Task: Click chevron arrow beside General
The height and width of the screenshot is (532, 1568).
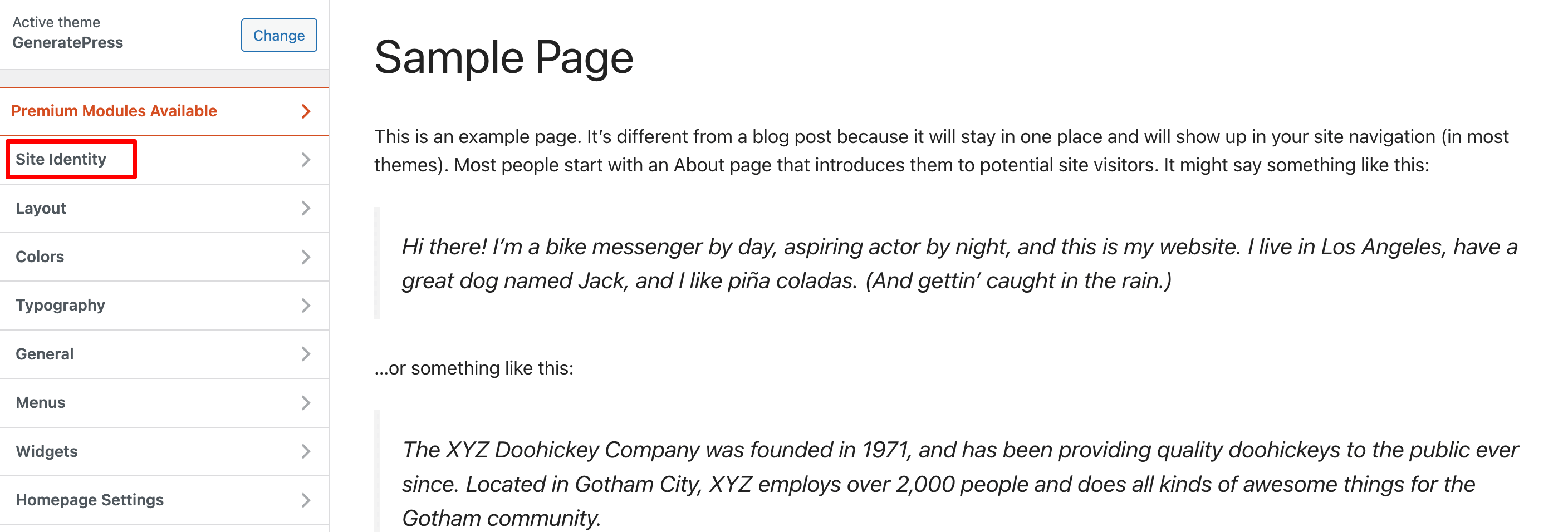Action: pyautogui.click(x=306, y=354)
